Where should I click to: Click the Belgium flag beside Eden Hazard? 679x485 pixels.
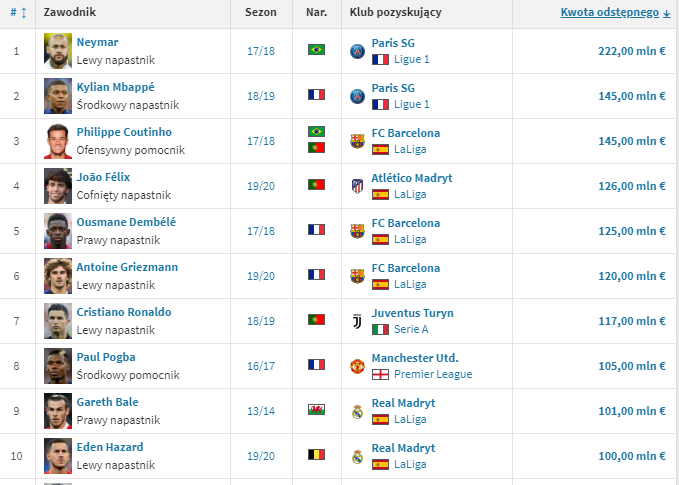coord(317,454)
